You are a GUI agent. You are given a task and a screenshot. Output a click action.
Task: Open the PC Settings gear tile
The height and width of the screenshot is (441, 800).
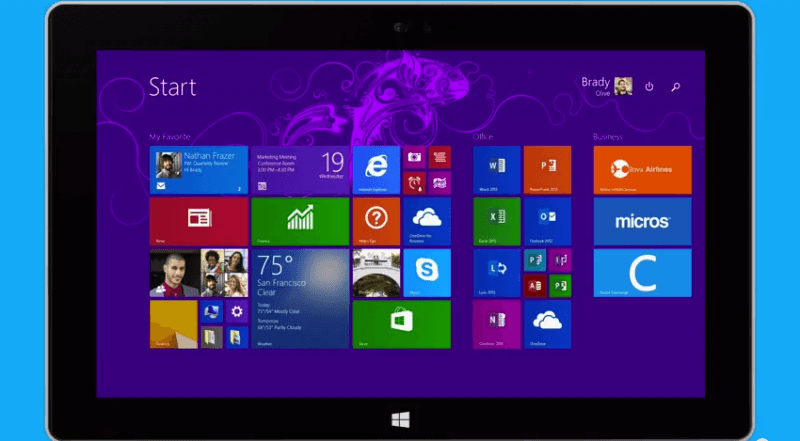[237, 311]
